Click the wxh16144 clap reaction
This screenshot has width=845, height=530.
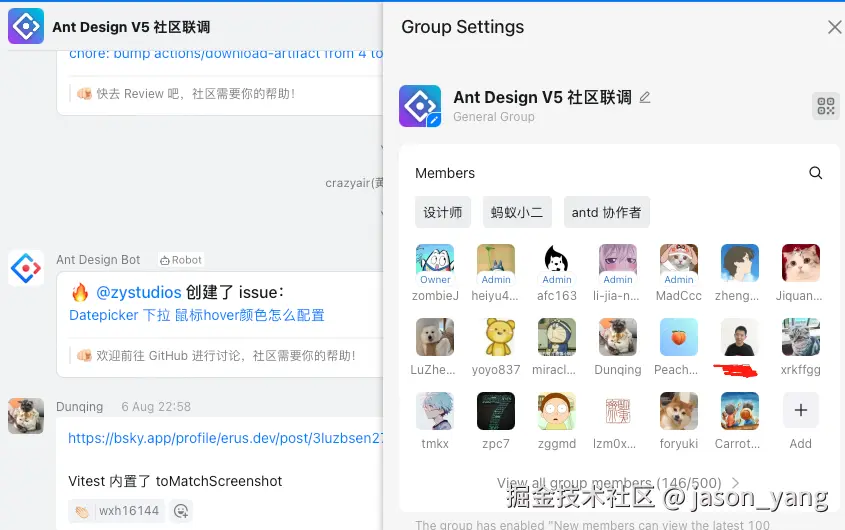point(117,511)
